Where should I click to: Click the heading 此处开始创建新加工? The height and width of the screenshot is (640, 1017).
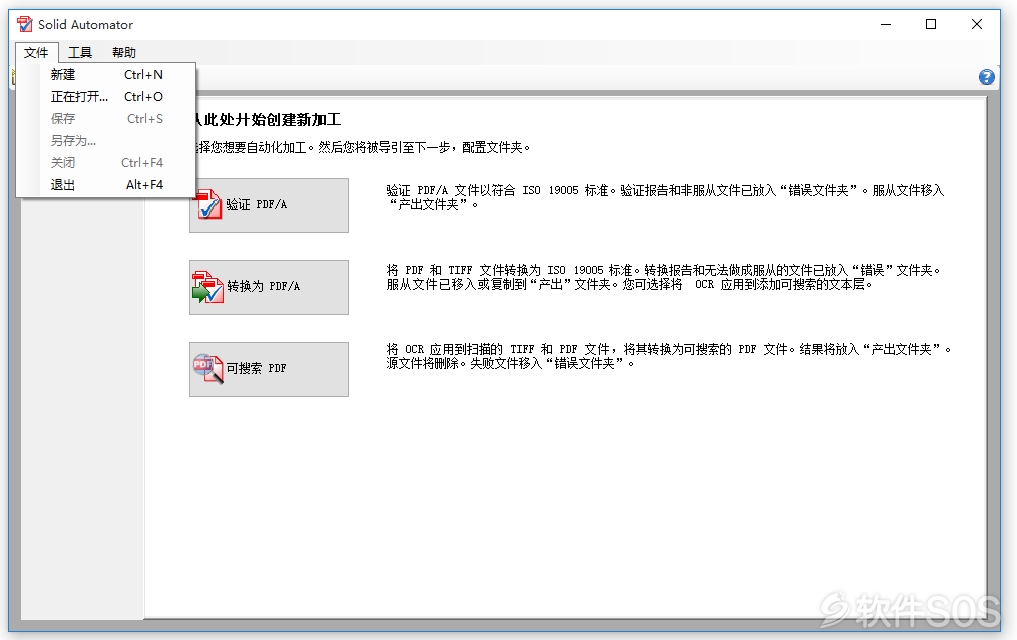(268, 119)
